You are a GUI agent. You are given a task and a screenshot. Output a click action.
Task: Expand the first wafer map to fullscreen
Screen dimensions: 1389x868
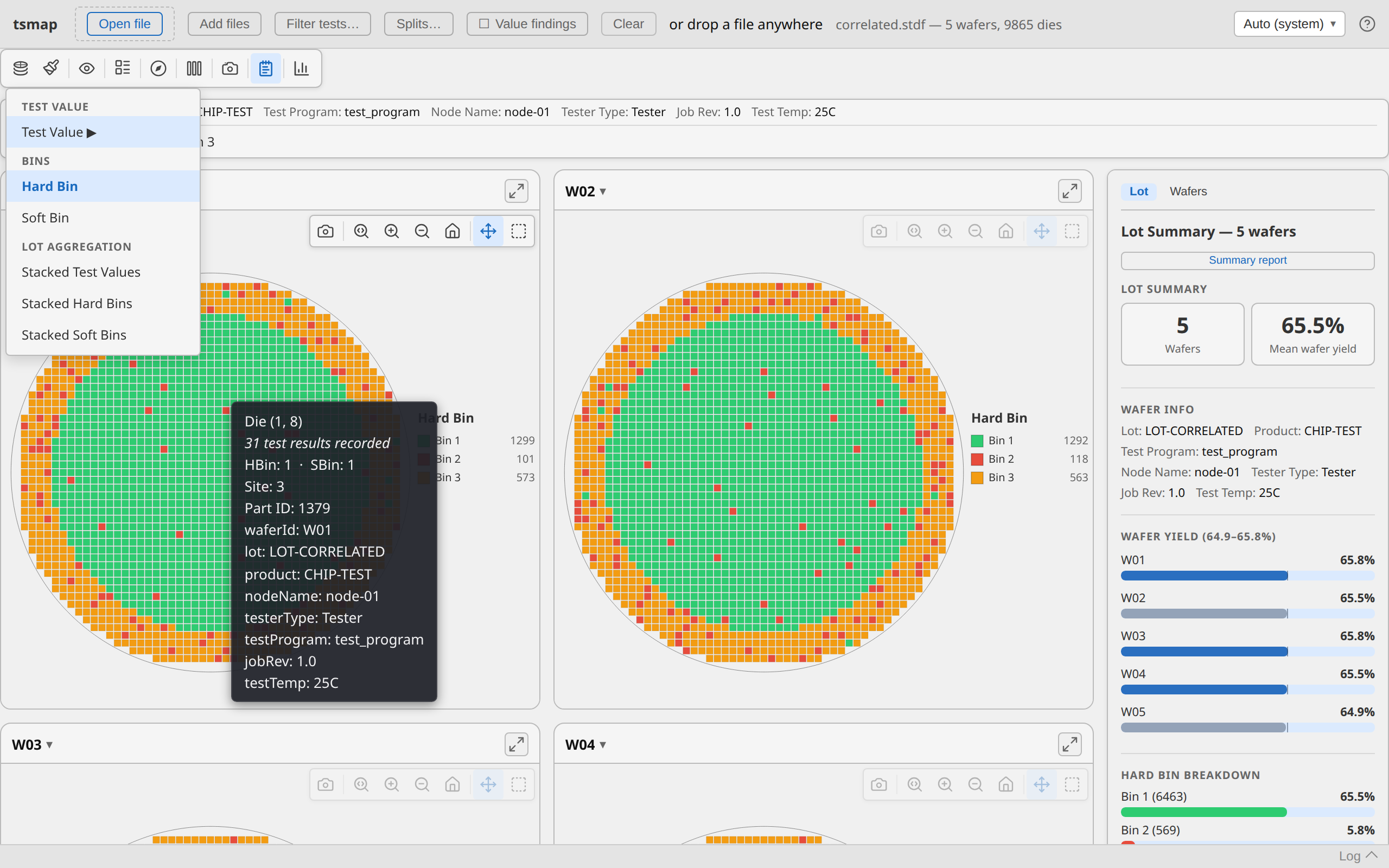point(517,191)
